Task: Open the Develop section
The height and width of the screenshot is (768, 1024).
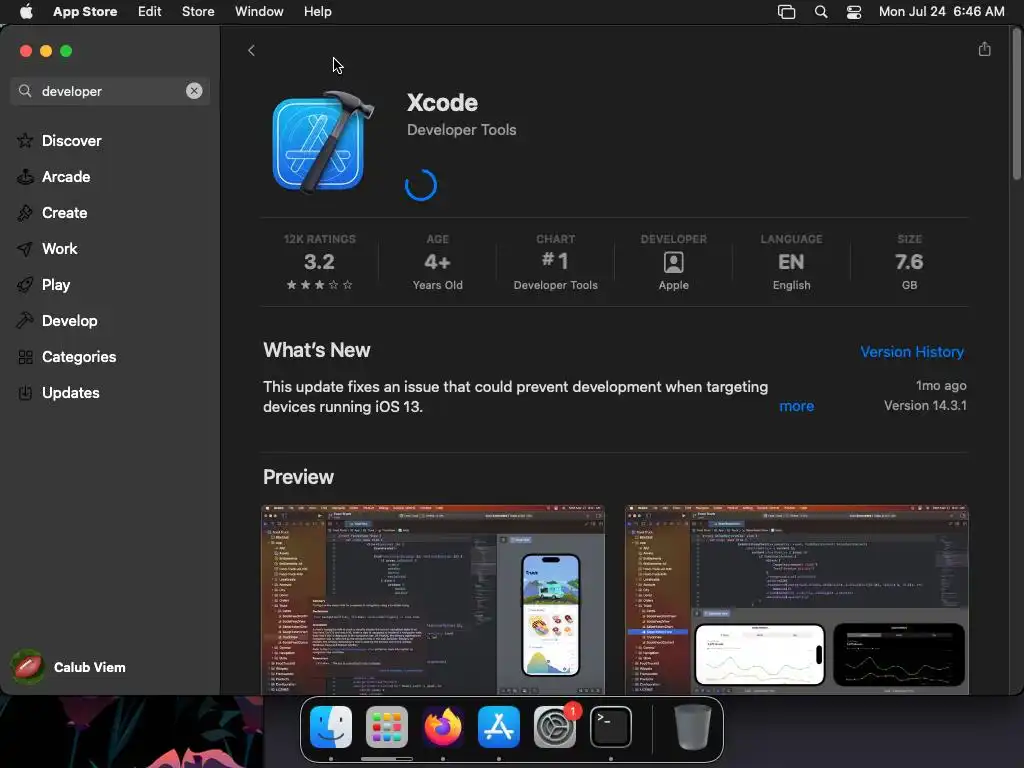Action: point(69,321)
